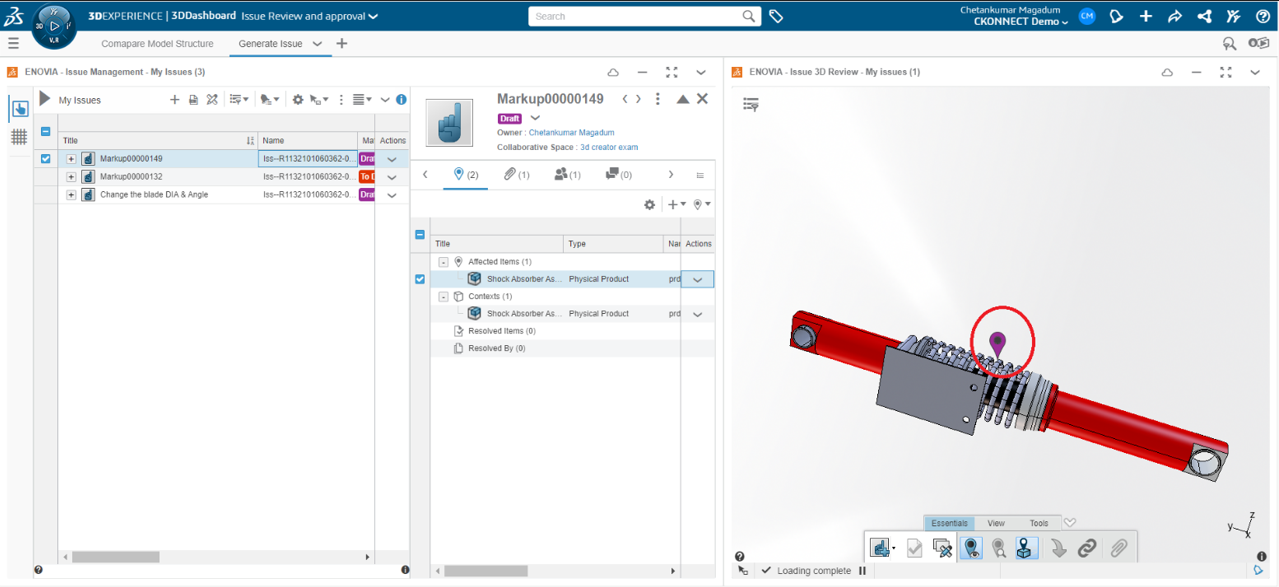Open the 6WTags tag icon
Viewport: 1279px width, 587px height.
tap(776, 16)
